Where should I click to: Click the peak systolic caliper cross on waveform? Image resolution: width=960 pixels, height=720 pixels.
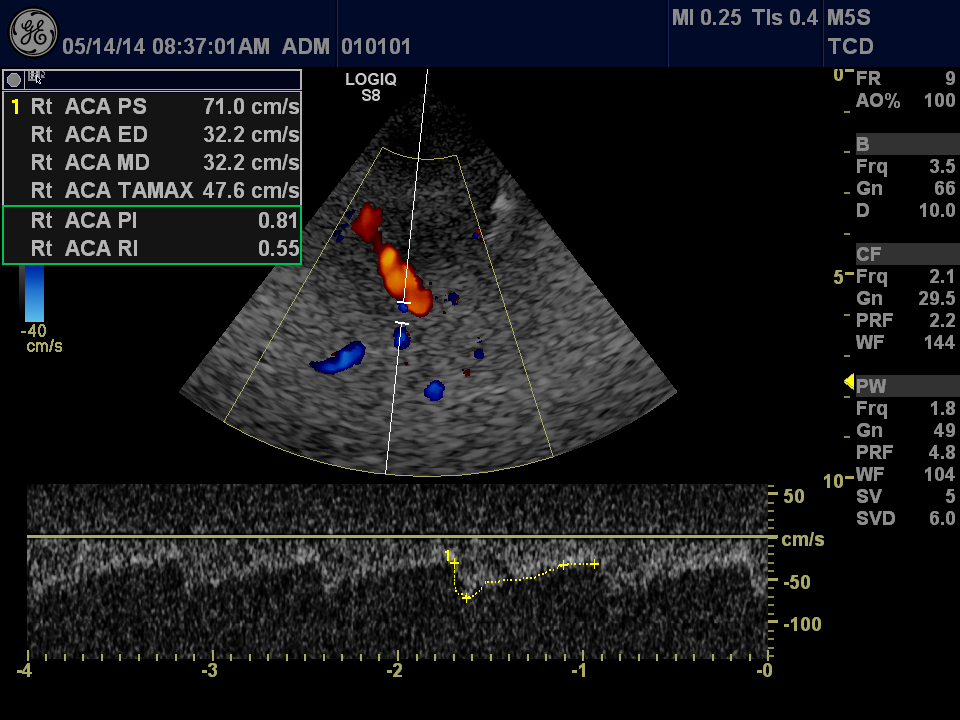click(466, 597)
